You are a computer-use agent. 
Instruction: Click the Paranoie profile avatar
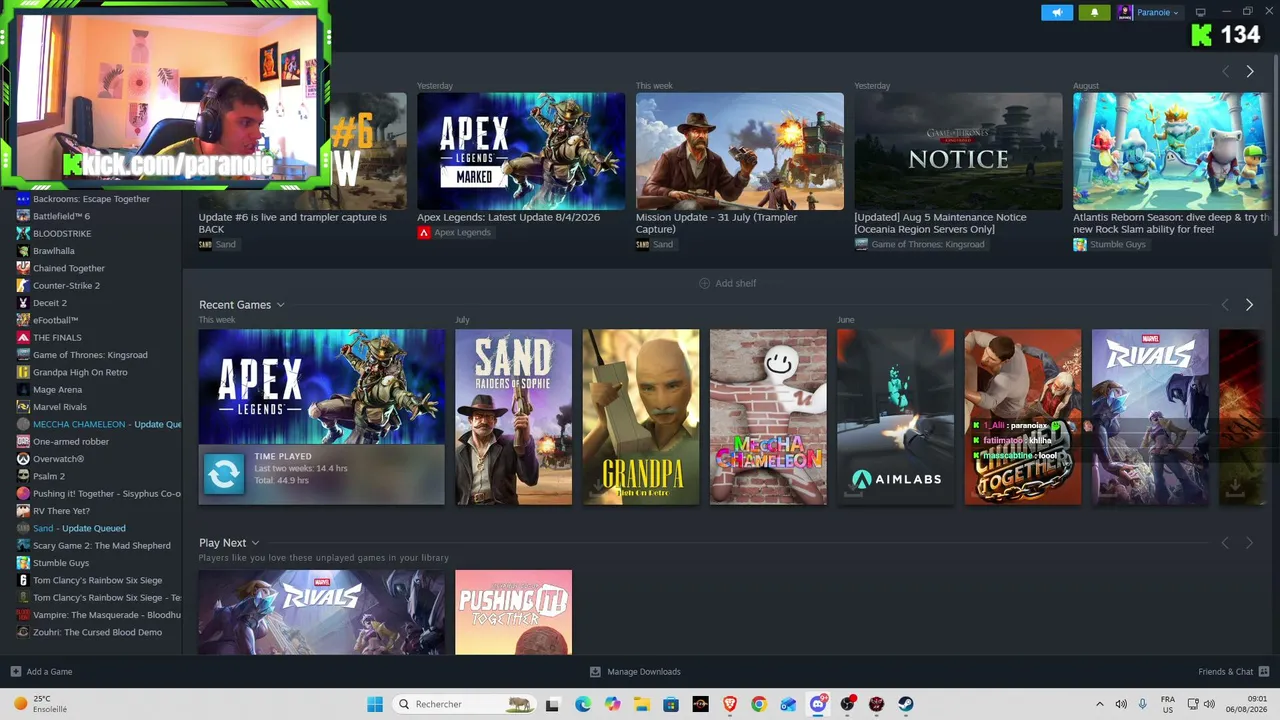[1125, 12]
